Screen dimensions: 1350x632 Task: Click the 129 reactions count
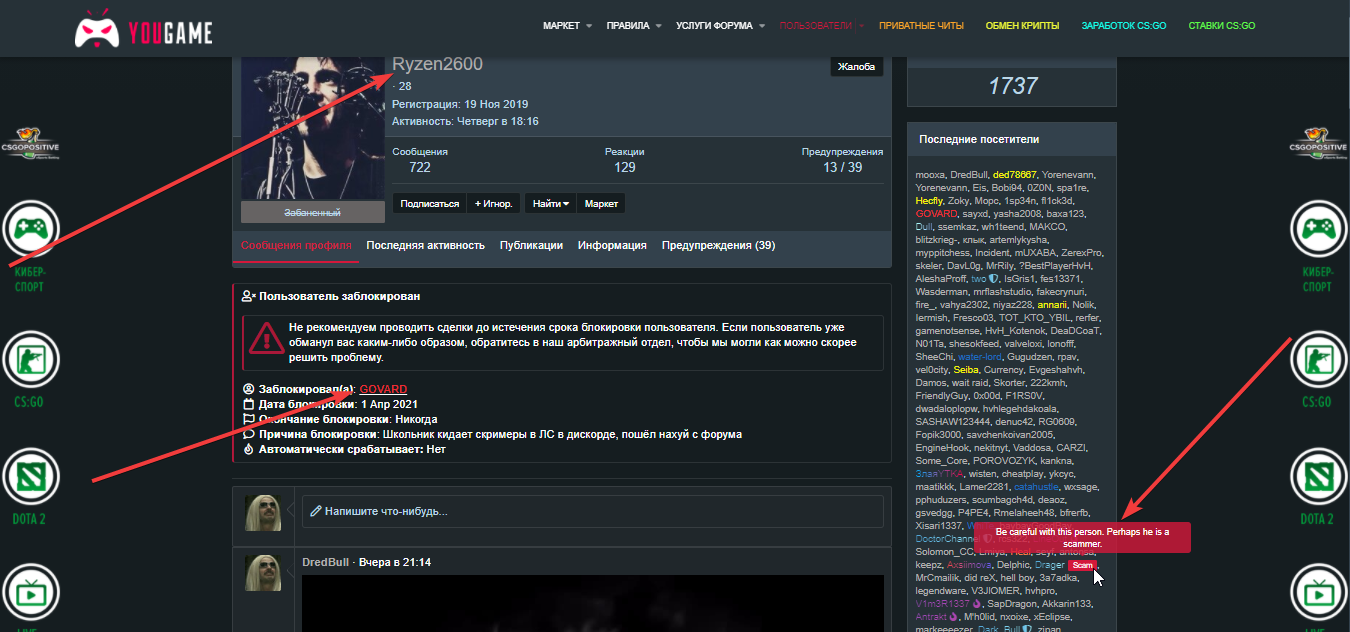(625, 167)
